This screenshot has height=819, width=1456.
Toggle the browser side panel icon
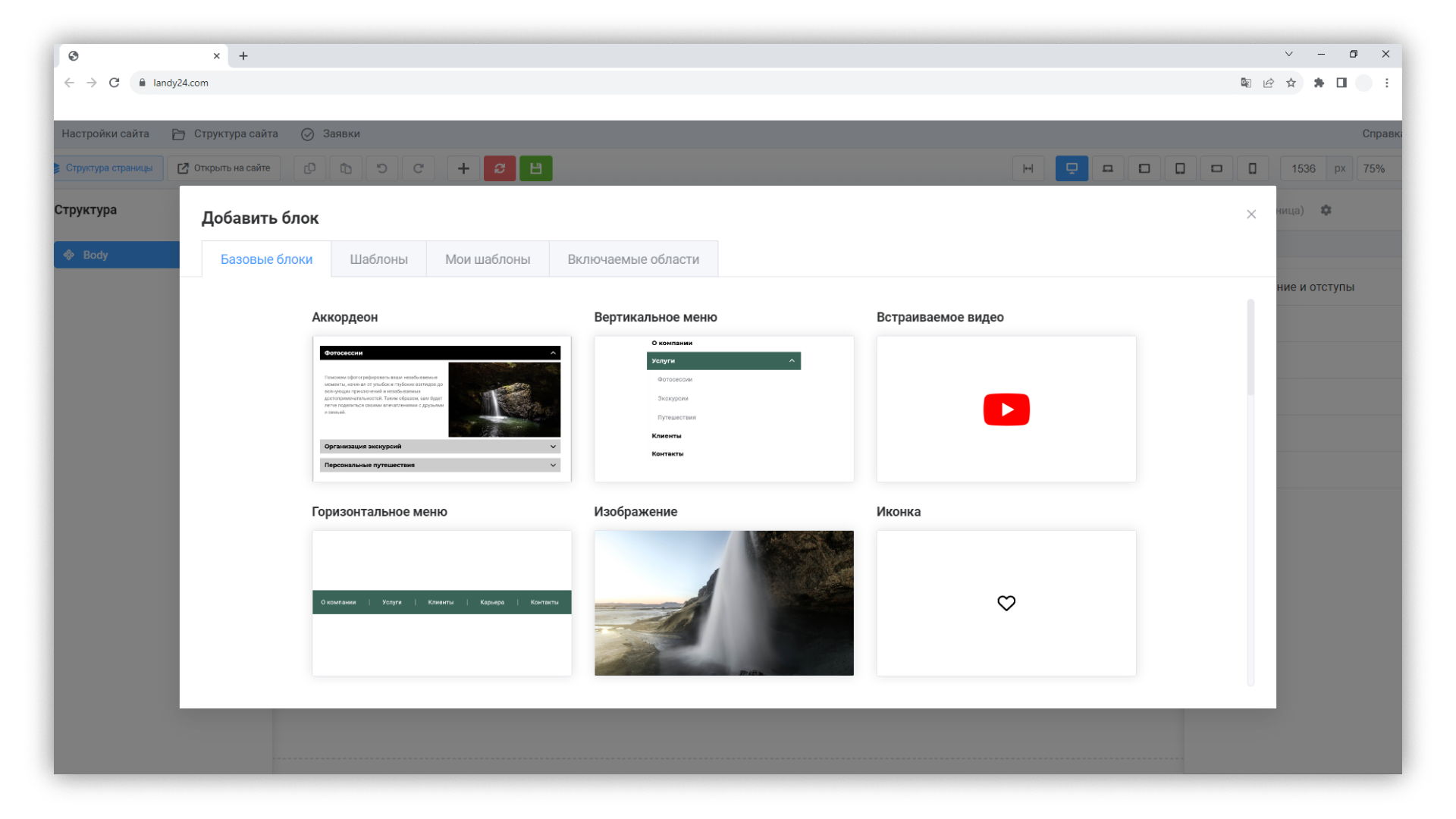[x=1341, y=83]
